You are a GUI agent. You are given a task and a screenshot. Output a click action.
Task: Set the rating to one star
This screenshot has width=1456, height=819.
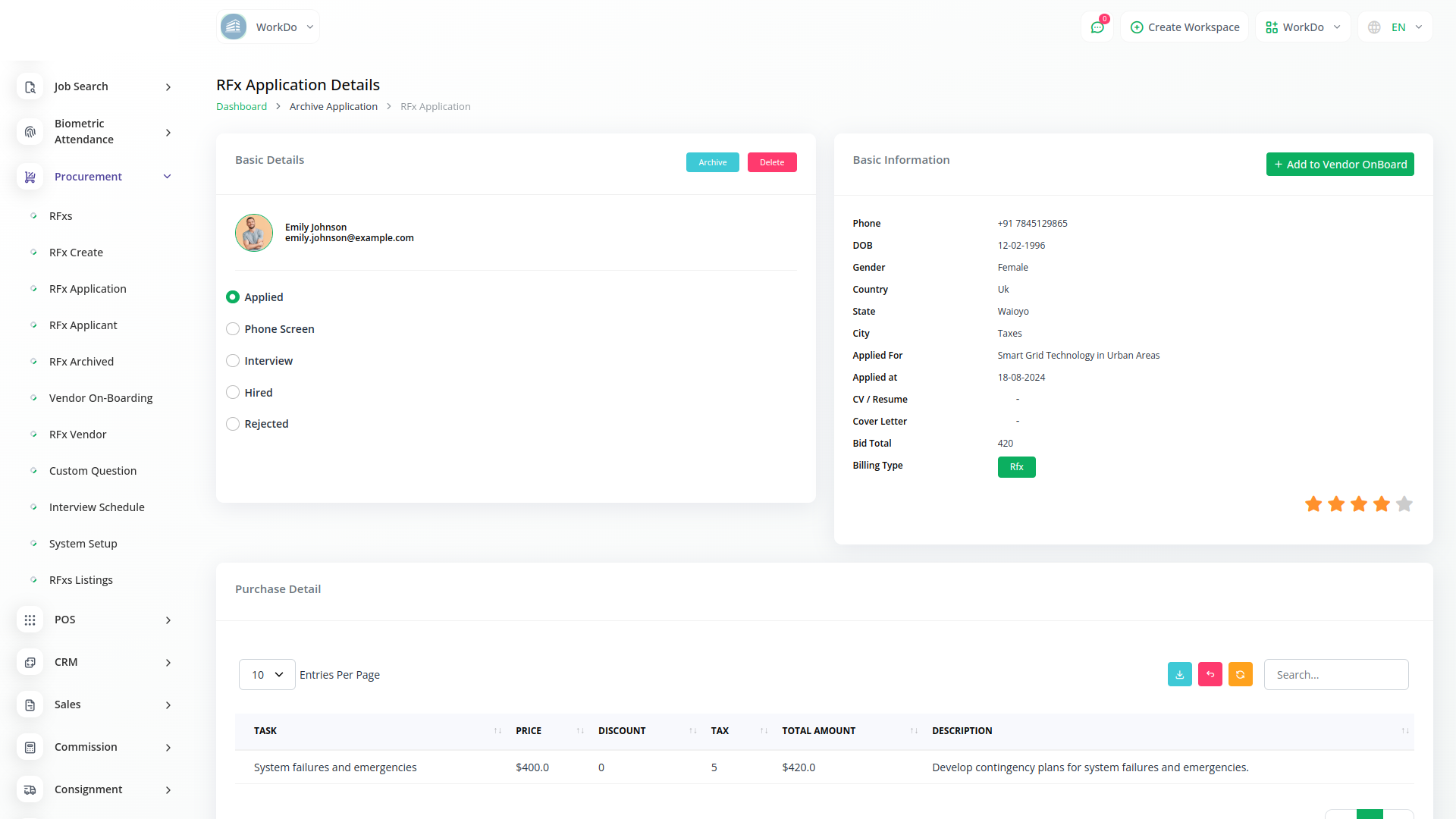(x=1313, y=504)
